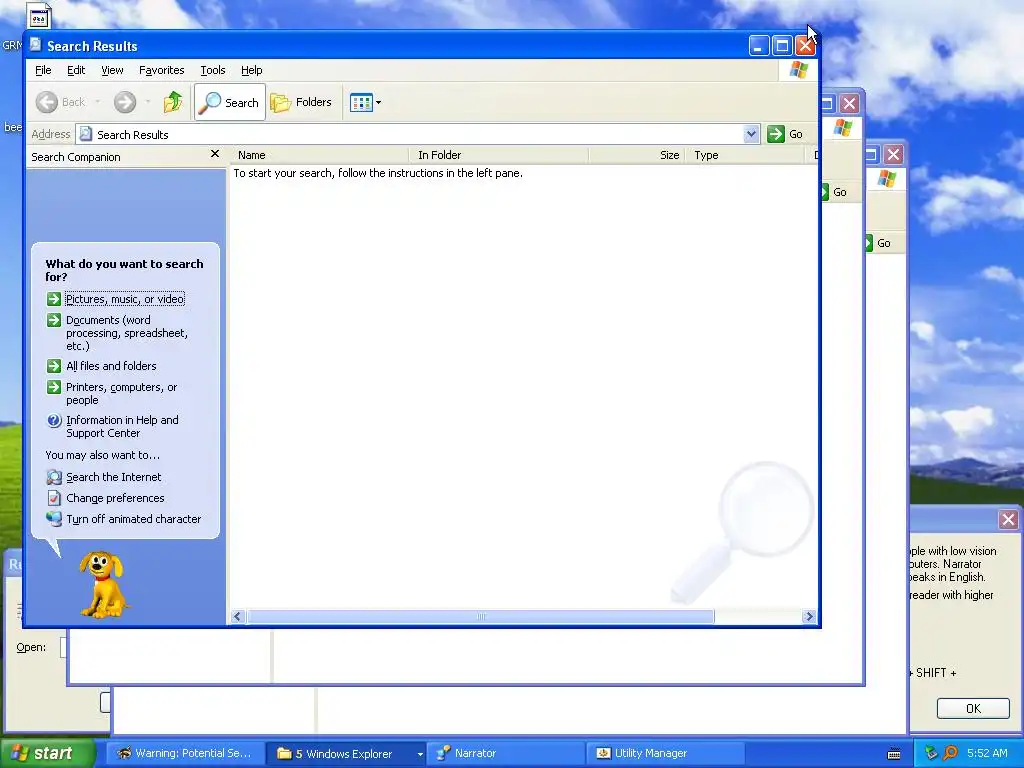Click the animated character monitor icon
Viewport: 1024px width, 768px height.
click(54, 519)
